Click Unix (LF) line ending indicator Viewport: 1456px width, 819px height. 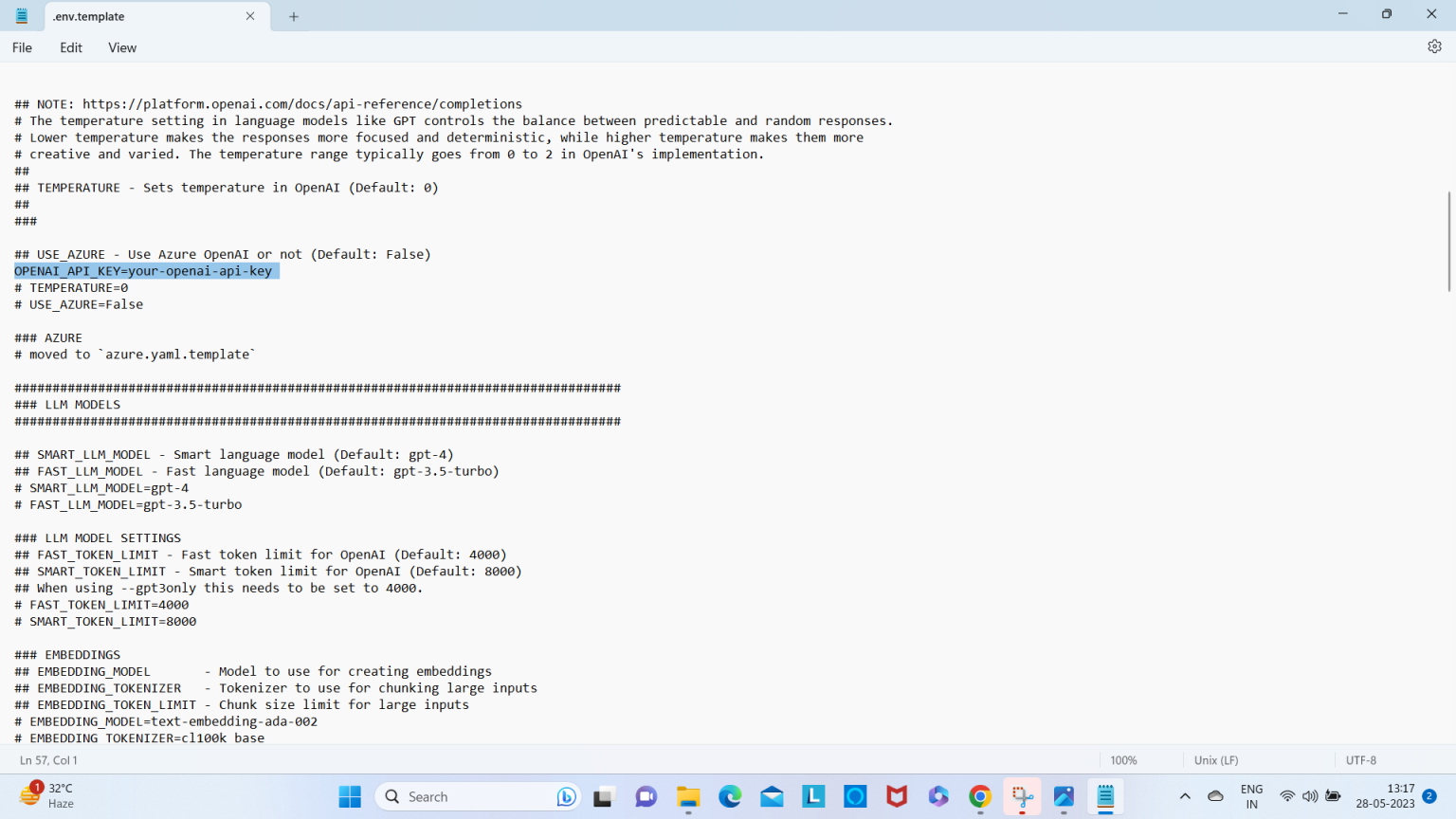1216,760
